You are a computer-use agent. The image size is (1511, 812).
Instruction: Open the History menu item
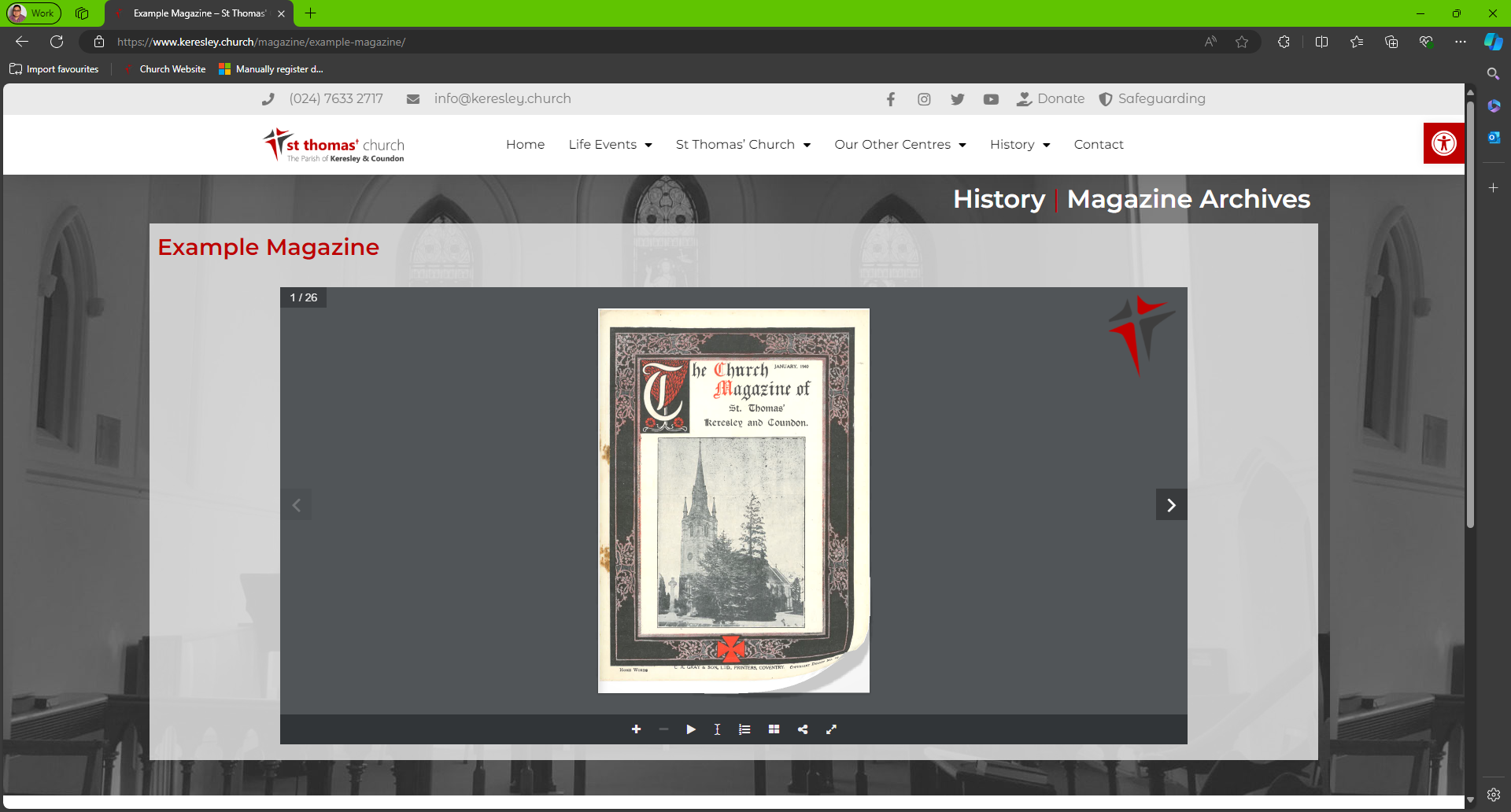point(1020,145)
